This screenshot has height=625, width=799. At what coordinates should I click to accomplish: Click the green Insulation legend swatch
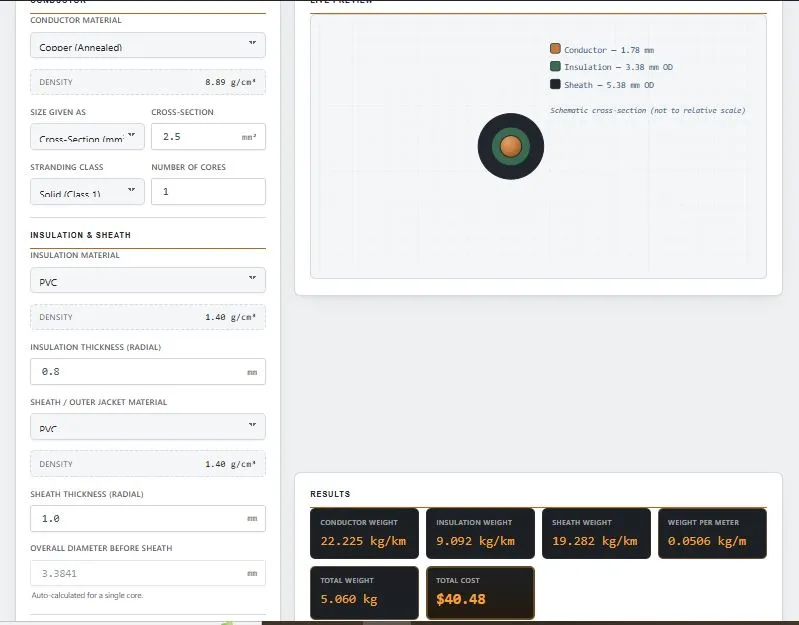coord(555,66)
